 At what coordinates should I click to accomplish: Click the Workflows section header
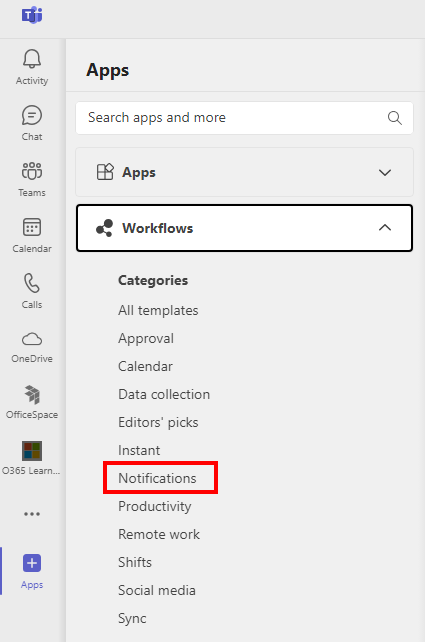click(244, 228)
